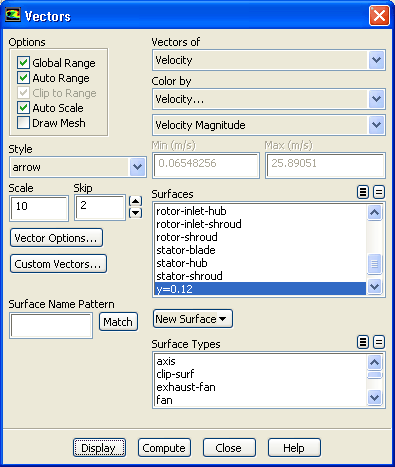Open Help for the Vectors dialog
The height and width of the screenshot is (467, 395).
(x=294, y=448)
